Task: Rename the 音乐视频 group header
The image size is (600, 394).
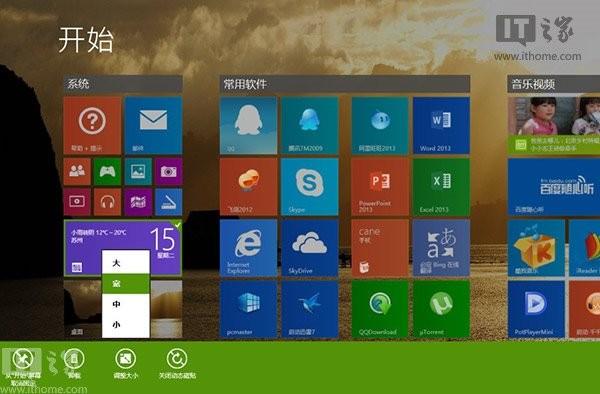Action: 554,84
